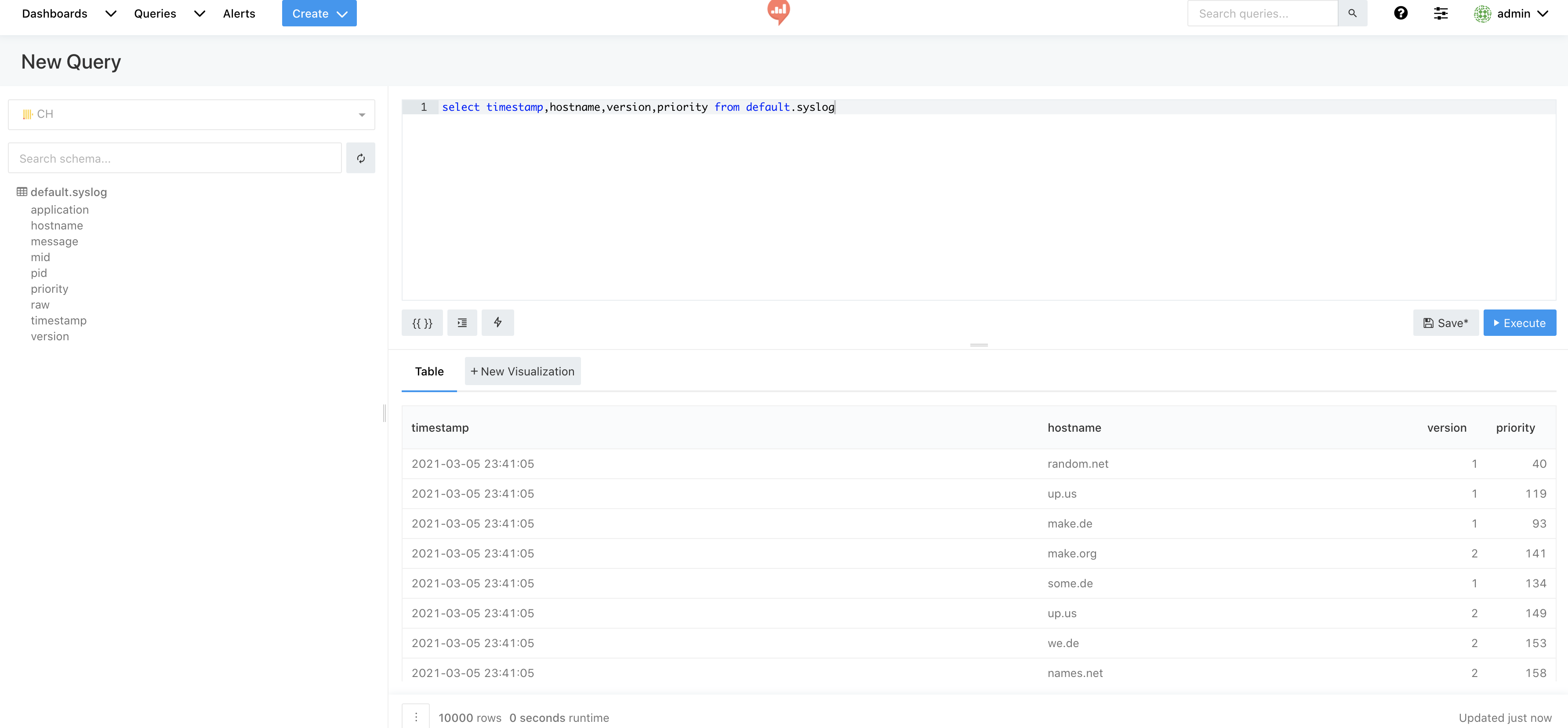Screen dimensions: 1568x728
Task: Open the CH data source selector
Action: [191, 114]
